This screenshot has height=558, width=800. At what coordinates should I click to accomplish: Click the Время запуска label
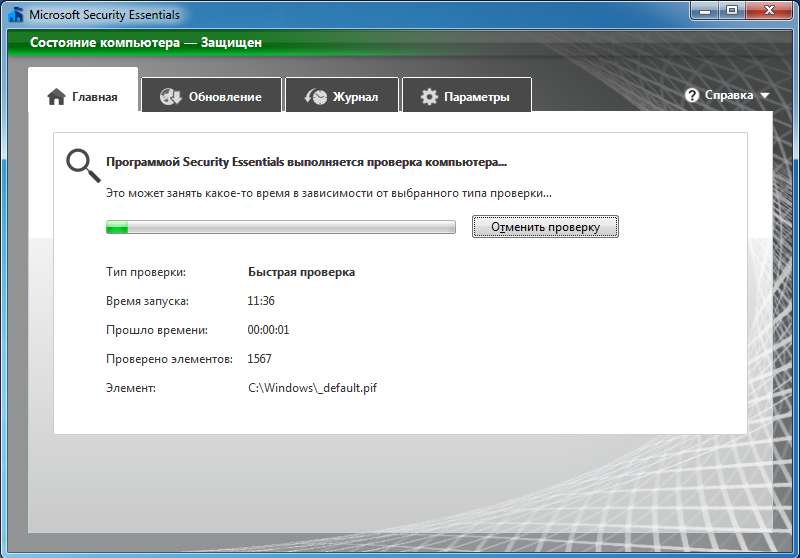coord(147,301)
